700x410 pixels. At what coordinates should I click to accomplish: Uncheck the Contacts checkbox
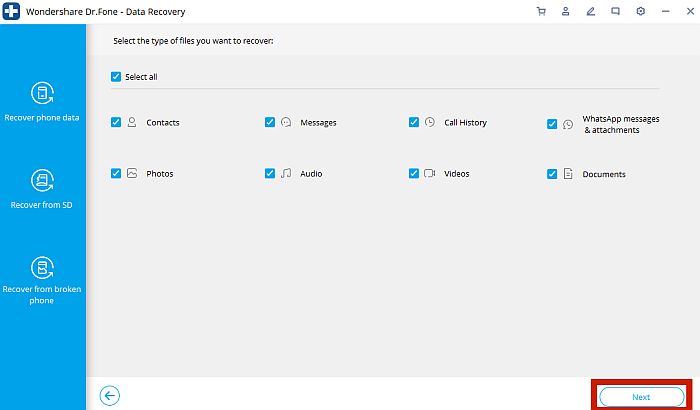(116, 122)
